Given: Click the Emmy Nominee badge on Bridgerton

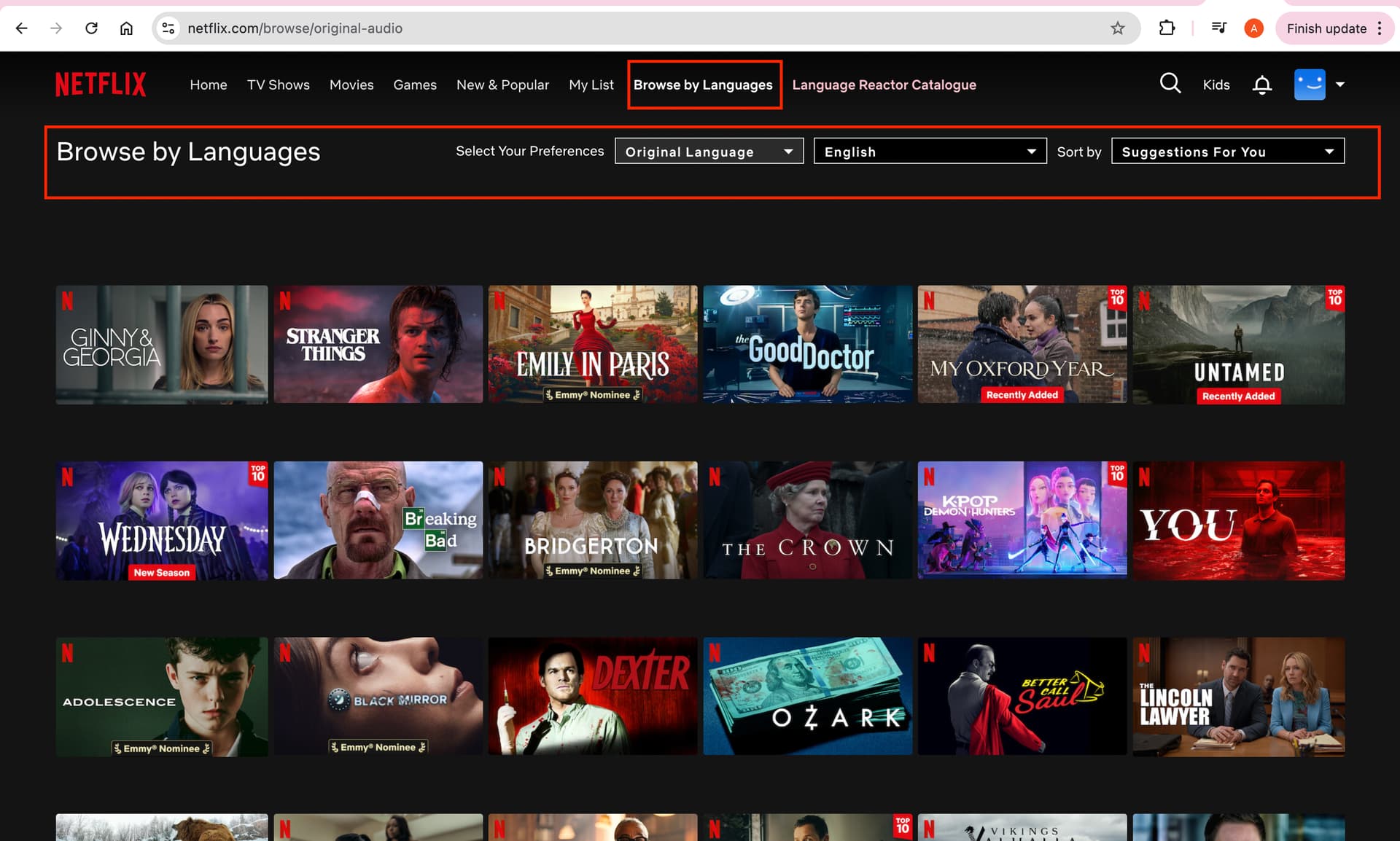Looking at the screenshot, I should point(593,571).
